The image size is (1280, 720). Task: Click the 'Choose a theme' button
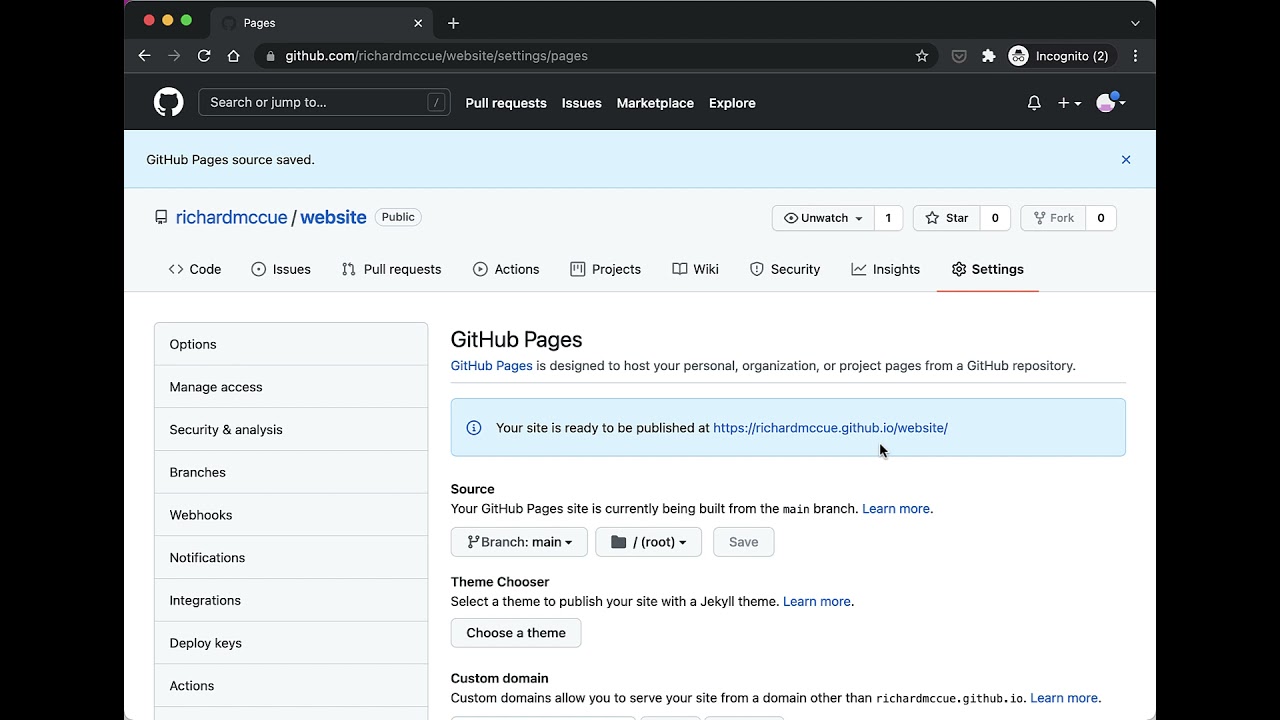tap(516, 633)
